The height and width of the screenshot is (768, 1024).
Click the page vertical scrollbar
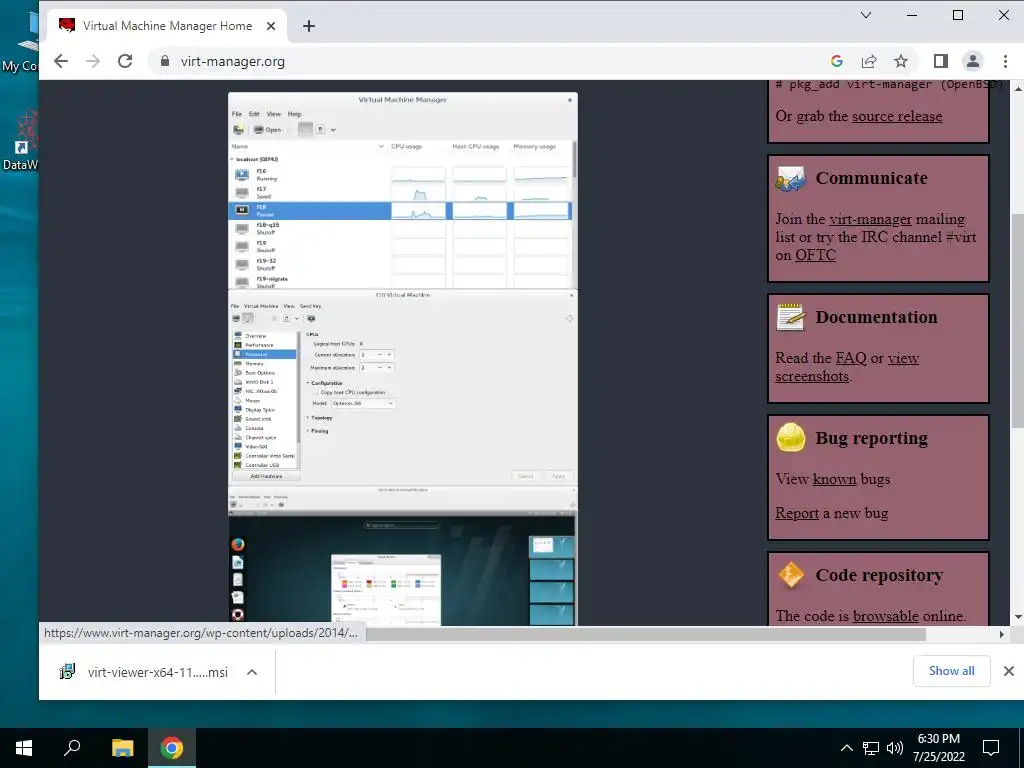(x=1017, y=320)
